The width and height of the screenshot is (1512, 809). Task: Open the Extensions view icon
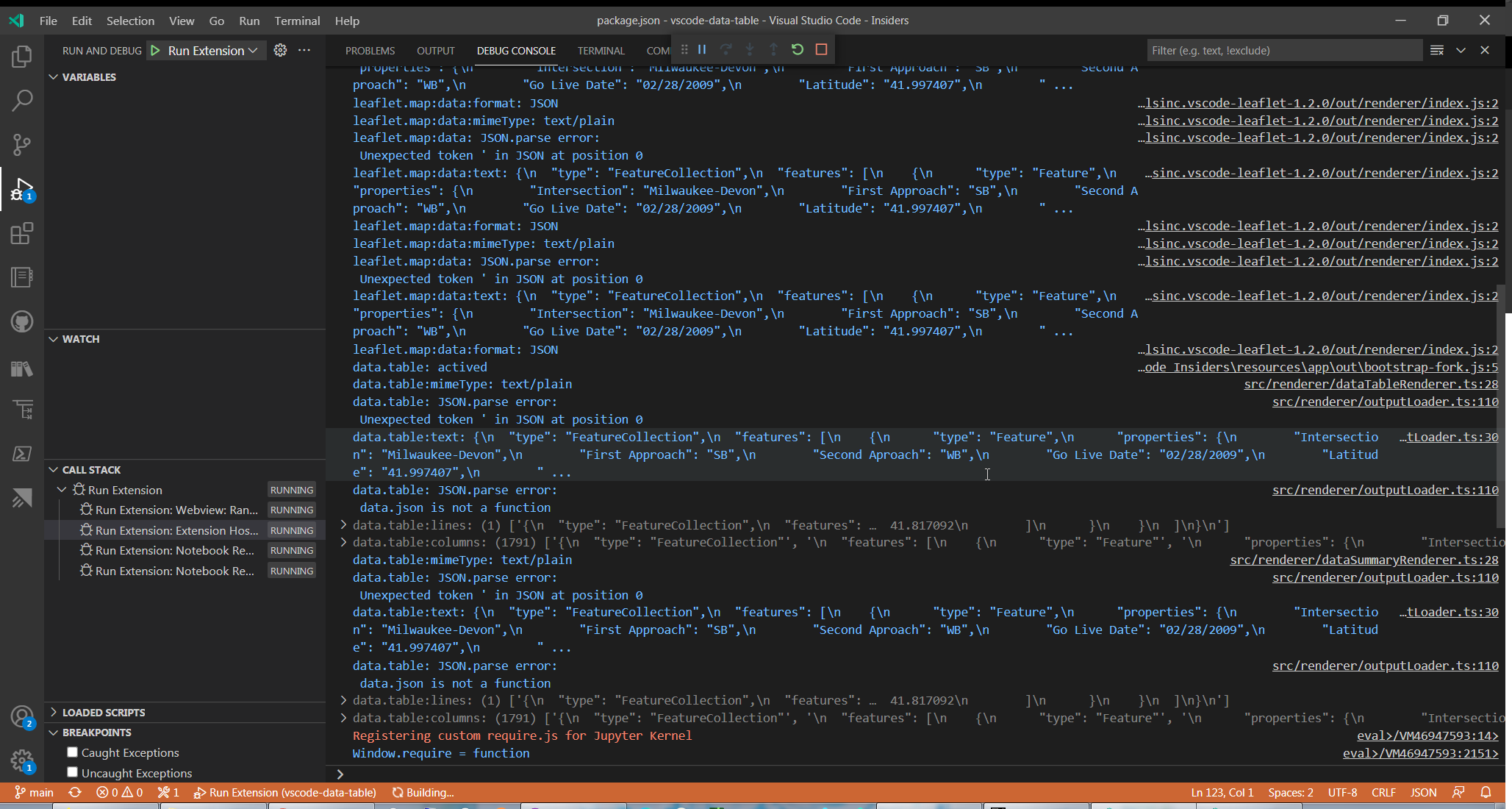pos(22,233)
